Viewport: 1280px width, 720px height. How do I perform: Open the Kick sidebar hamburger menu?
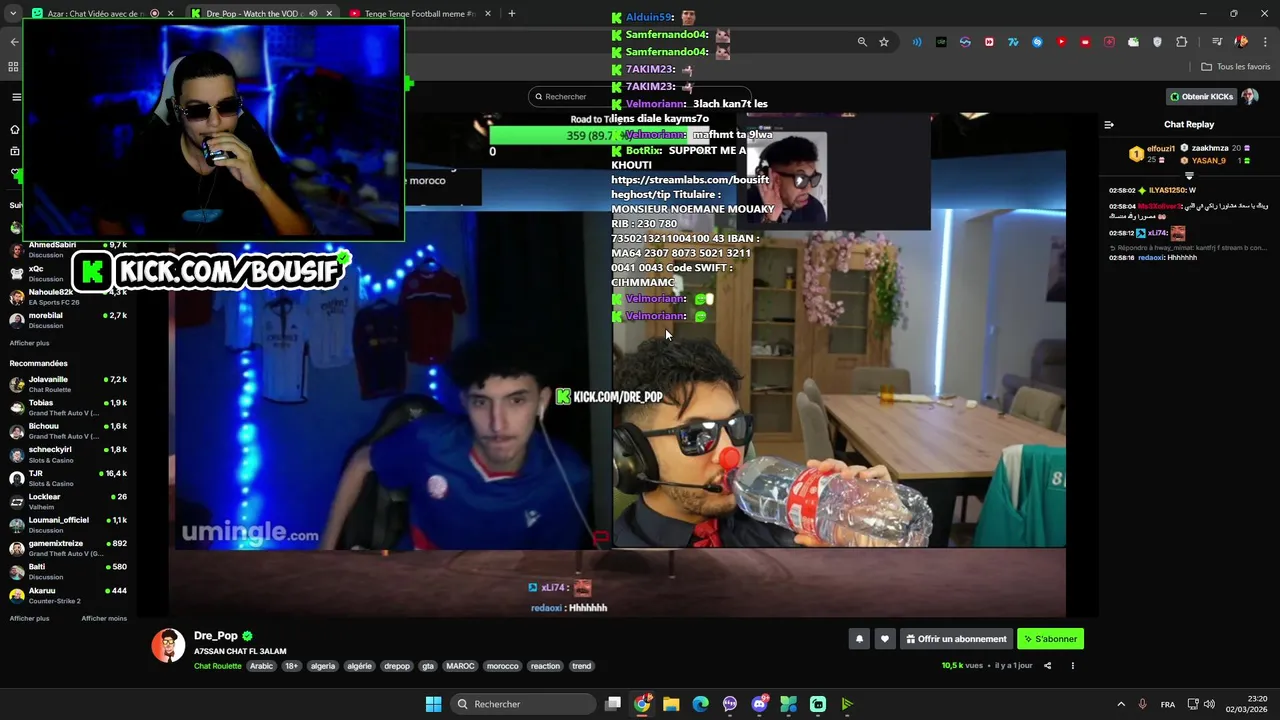pyautogui.click(x=16, y=97)
